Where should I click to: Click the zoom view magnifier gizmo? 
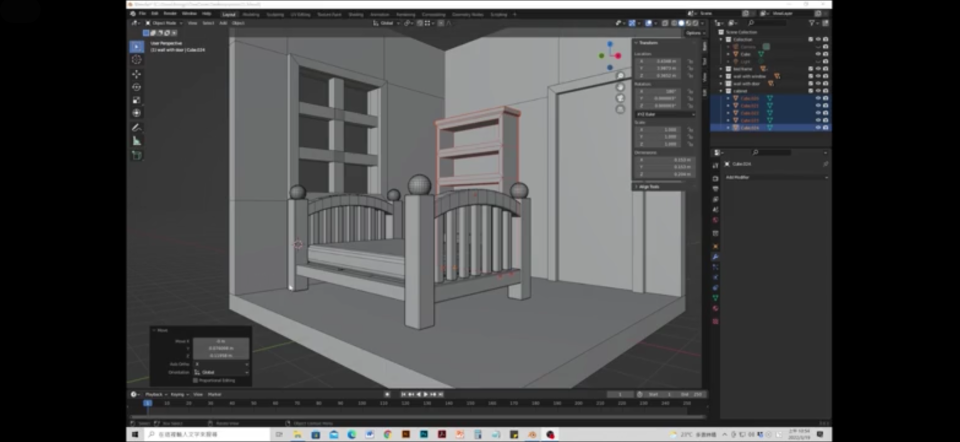620,77
